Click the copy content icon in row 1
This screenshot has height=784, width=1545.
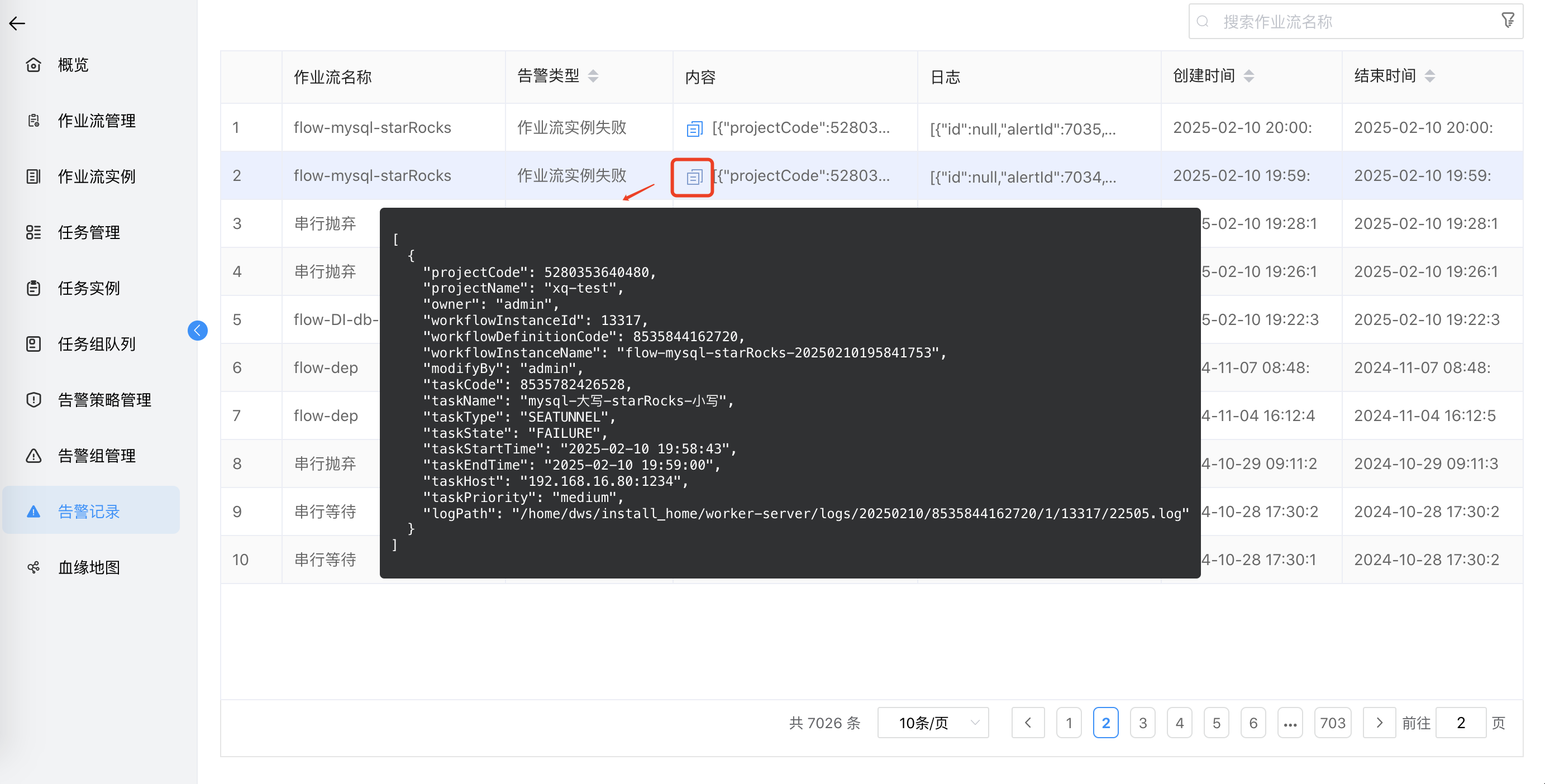point(694,128)
